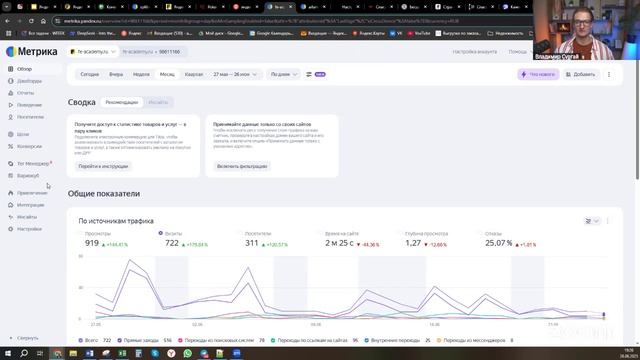Select Месяц period tab
Image resolution: width=640 pixels, height=360 pixels.
[167, 74]
